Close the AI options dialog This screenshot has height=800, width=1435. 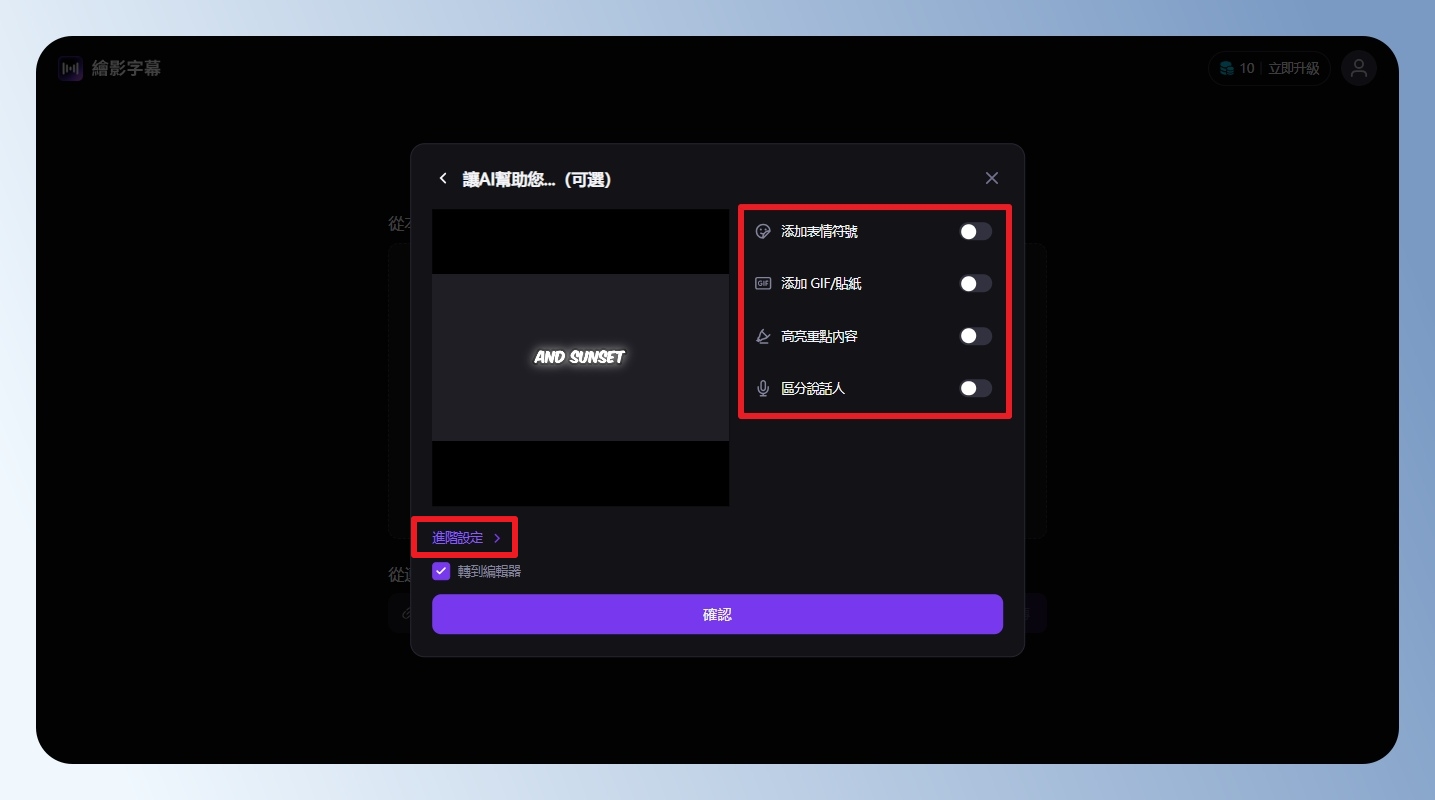point(991,178)
